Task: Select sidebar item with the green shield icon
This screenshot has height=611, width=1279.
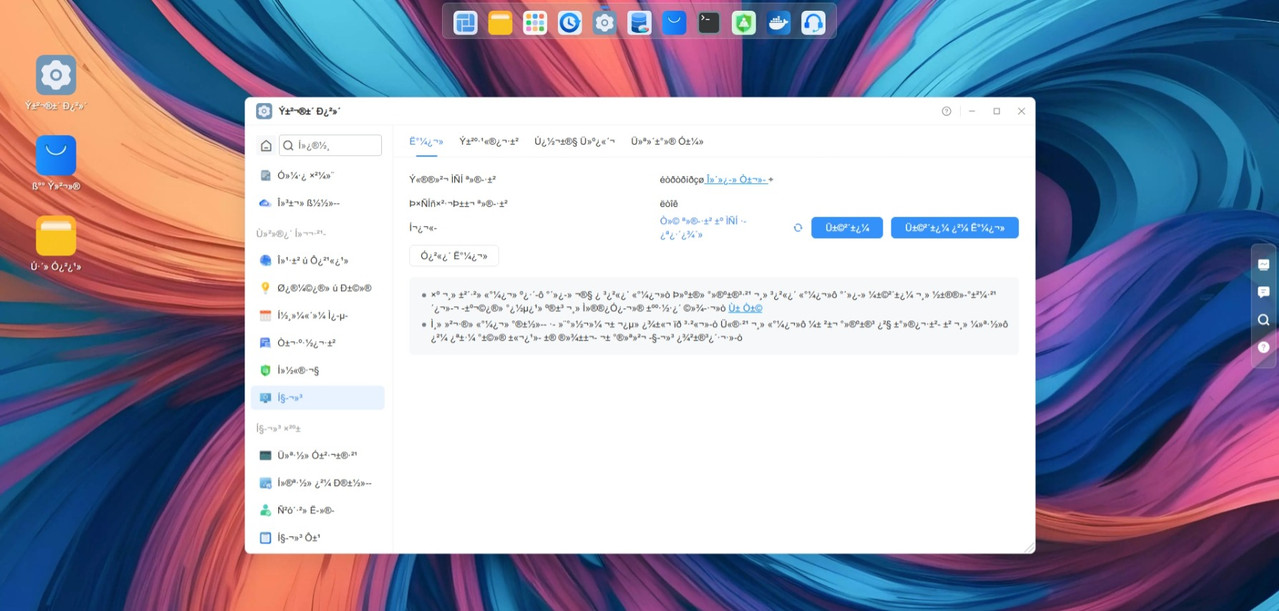Action: [x=317, y=370]
